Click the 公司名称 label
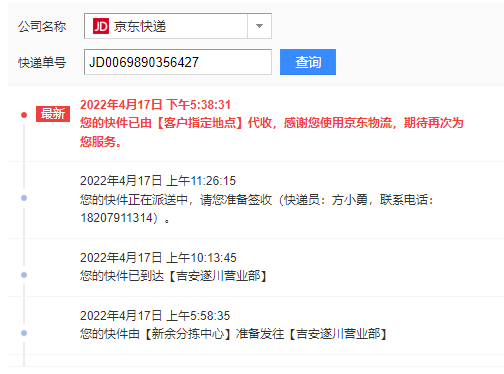This screenshot has height=374, width=504. point(42,26)
